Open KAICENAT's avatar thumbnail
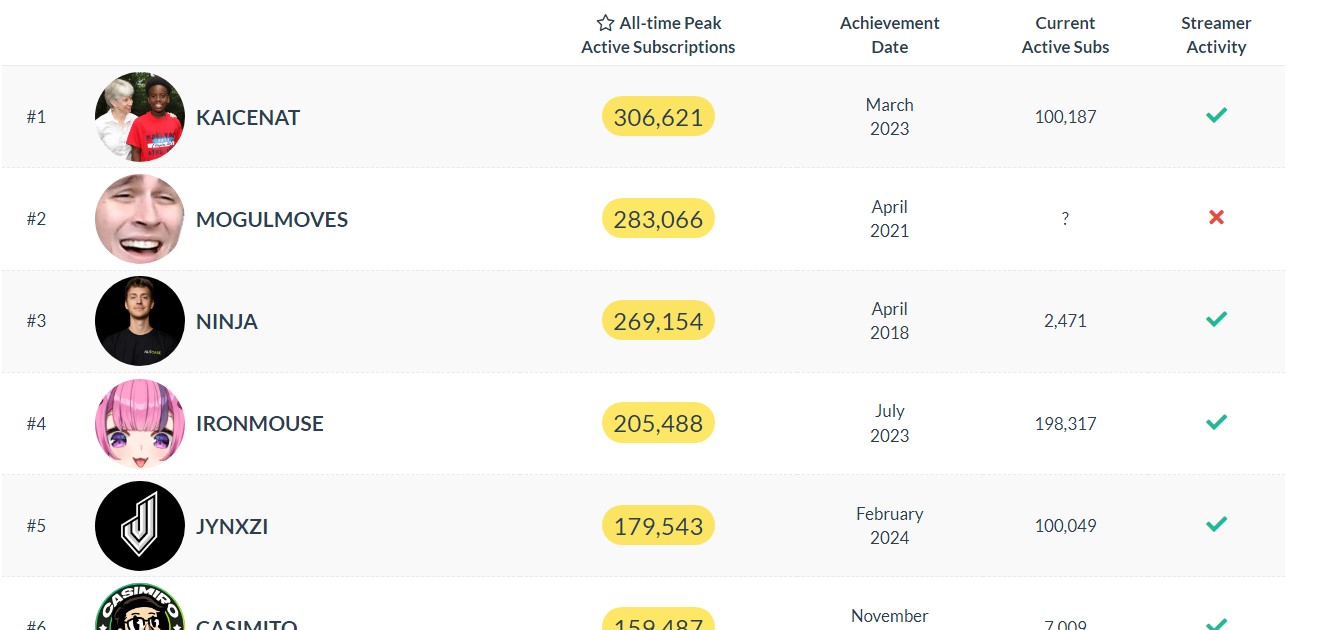1326x630 pixels. point(140,116)
